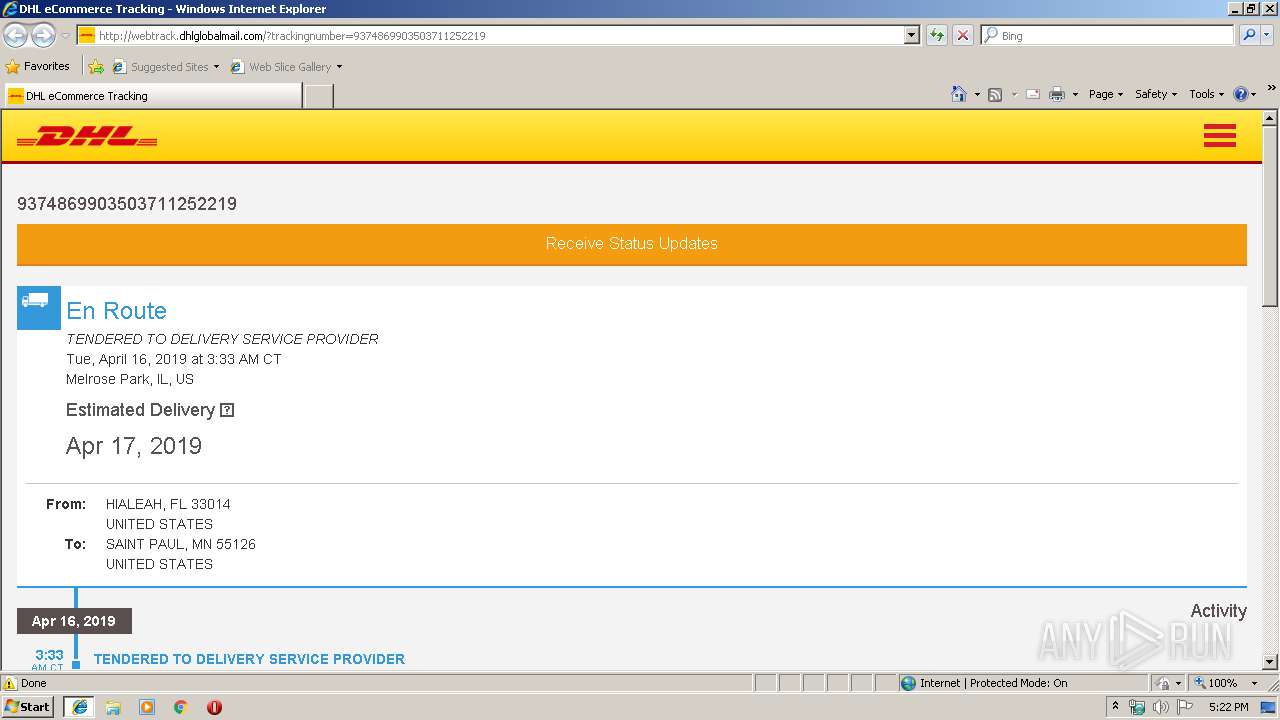Go forward with the browser Forward arrow
This screenshot has height=720, width=1280.
[x=43, y=36]
